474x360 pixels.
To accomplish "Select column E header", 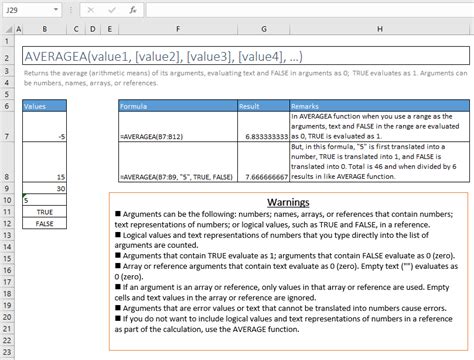I will coord(109,29).
